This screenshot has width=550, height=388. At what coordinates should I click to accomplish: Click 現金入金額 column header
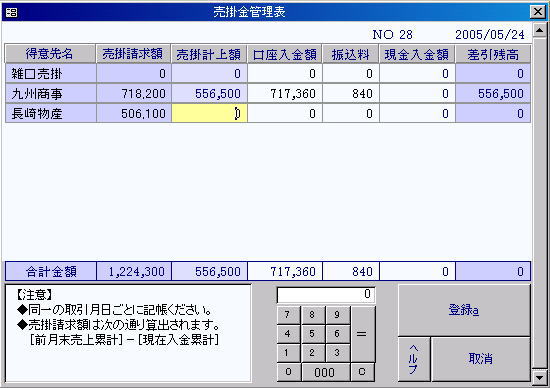click(417, 54)
